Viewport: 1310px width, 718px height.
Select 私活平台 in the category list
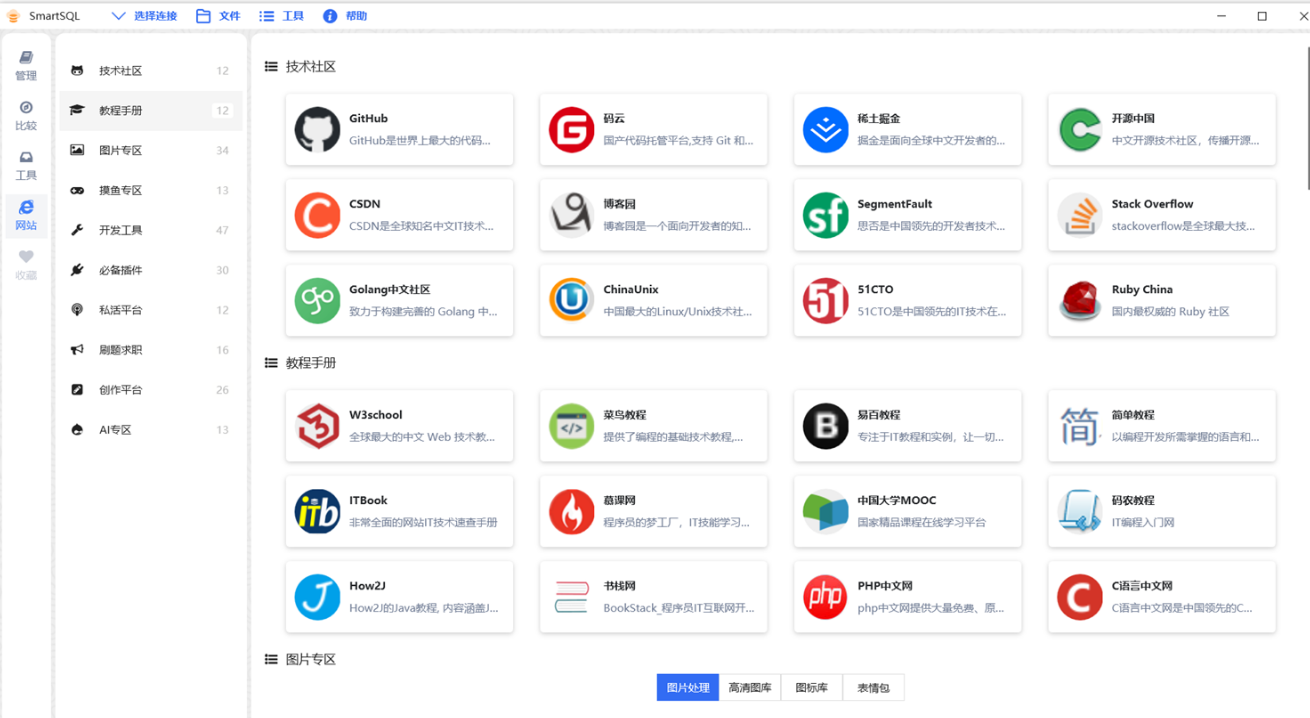[150, 310]
